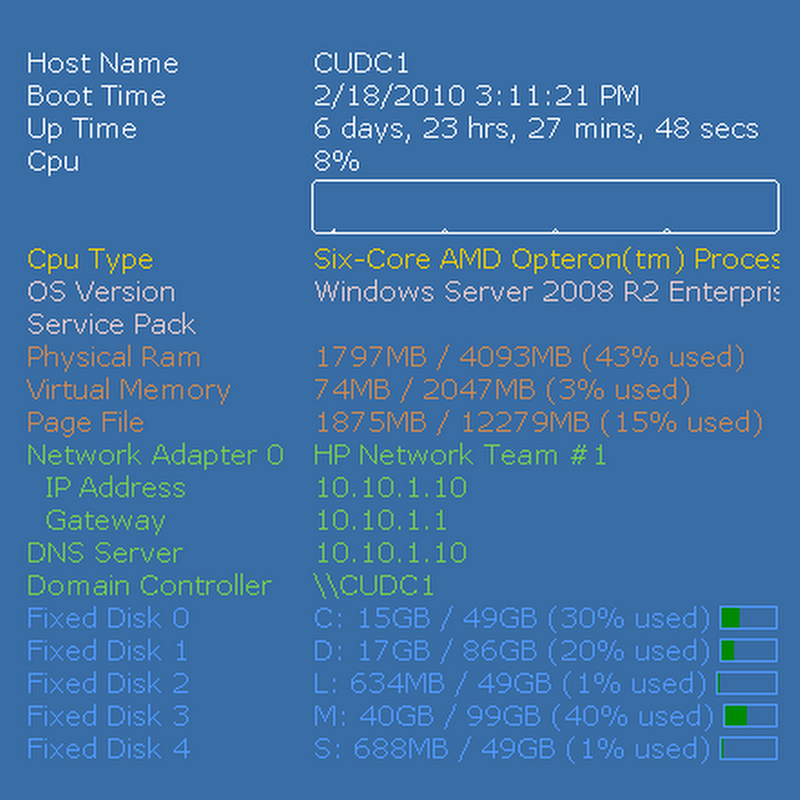
Task: Click the CPU usage history graph
Action: click(x=545, y=206)
